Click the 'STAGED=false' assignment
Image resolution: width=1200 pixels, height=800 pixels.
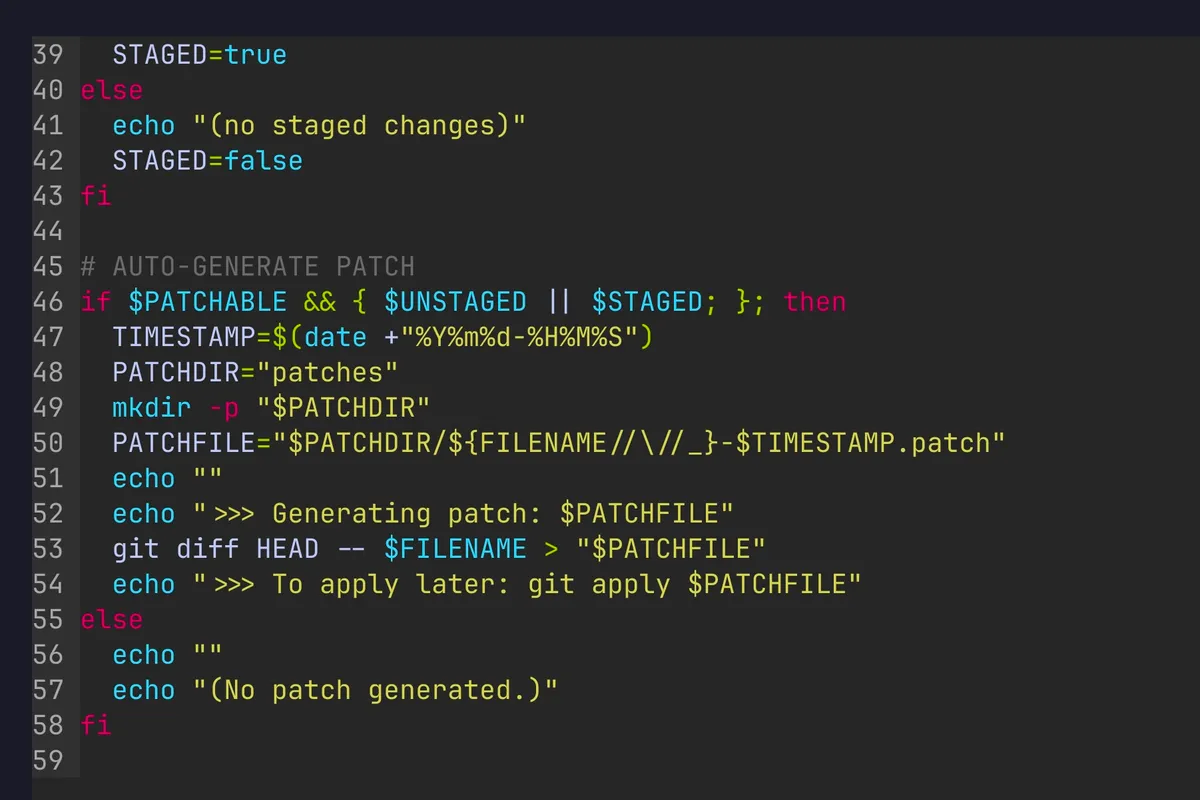pyautogui.click(x=207, y=161)
